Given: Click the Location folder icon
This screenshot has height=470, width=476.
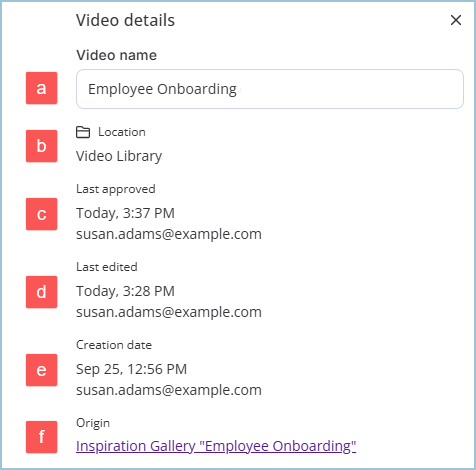Looking at the screenshot, I should coord(83,132).
